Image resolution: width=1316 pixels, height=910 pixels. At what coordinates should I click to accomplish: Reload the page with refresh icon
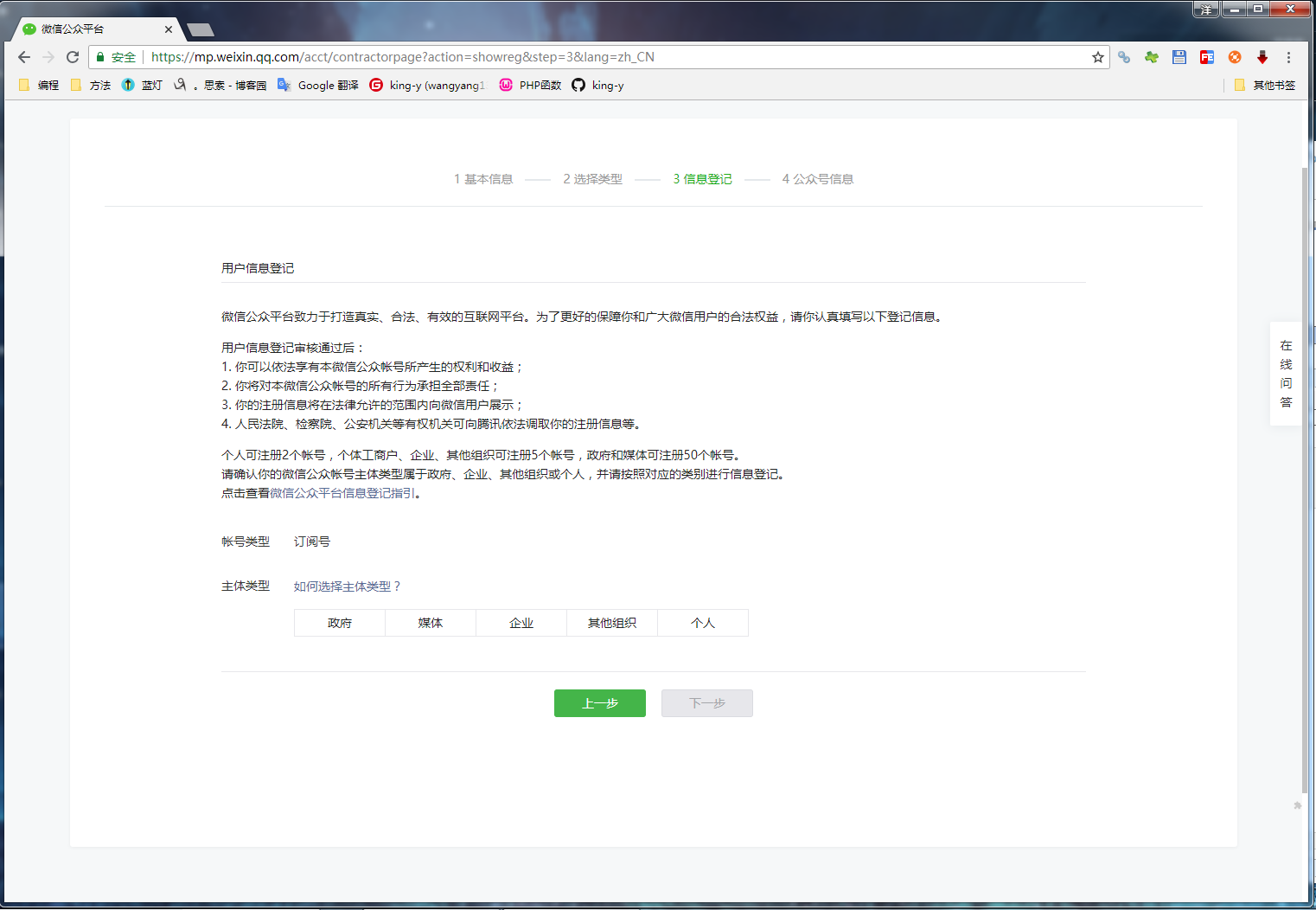tap(73, 57)
